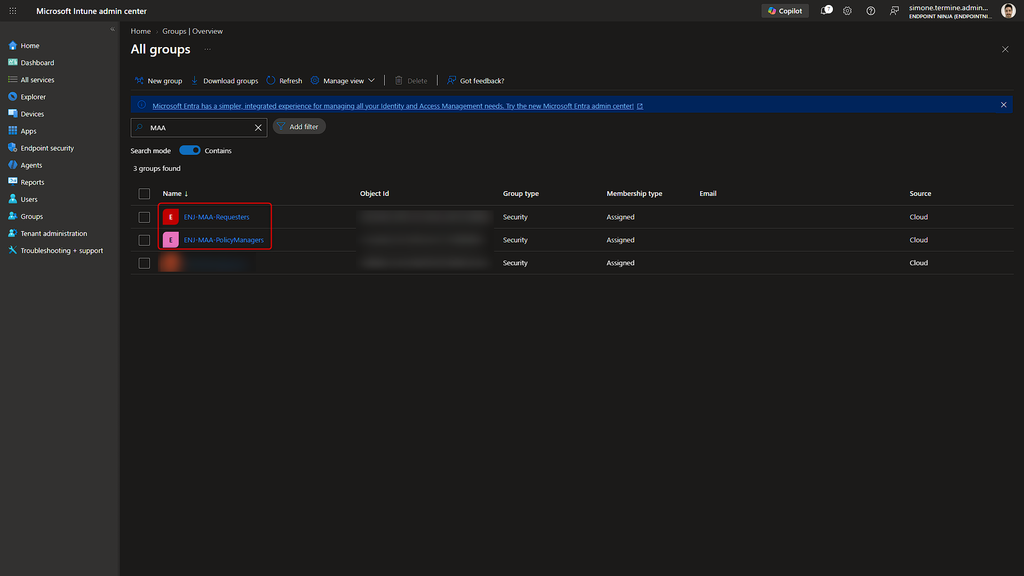Click the All services list icon
The image size is (1024, 576).
click(x=12, y=80)
